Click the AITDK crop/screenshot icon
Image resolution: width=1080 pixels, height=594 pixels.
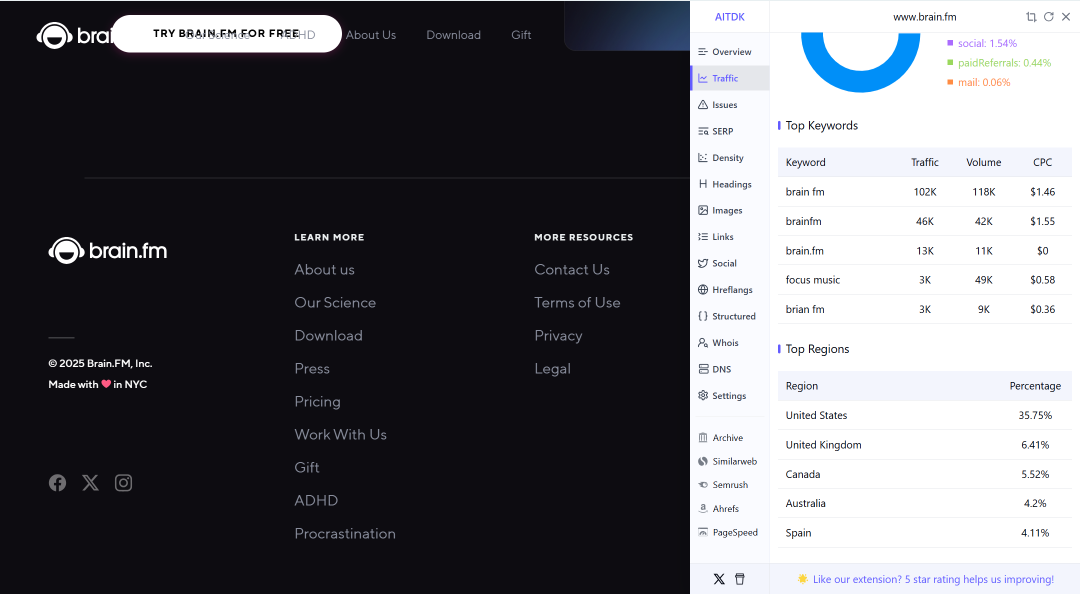click(1031, 17)
